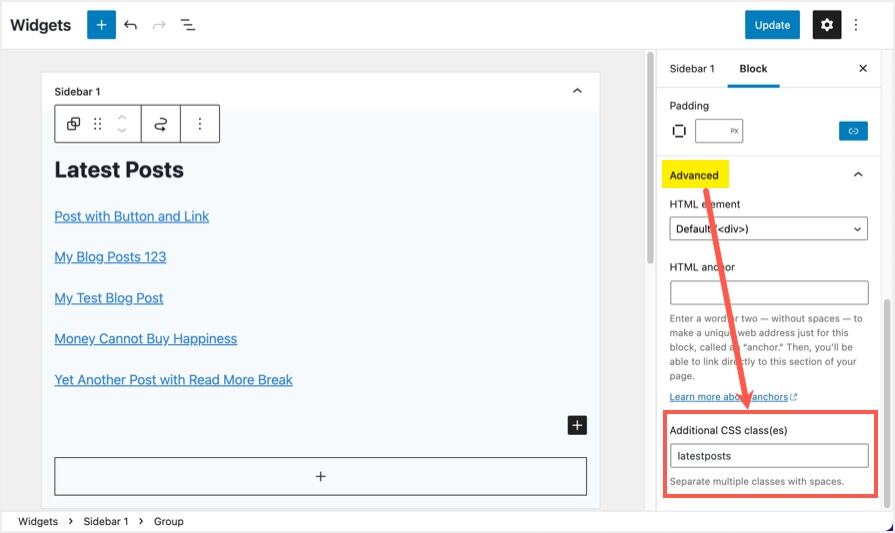Click the Advanced section title
The width and height of the screenshot is (895, 533).
[694, 175]
